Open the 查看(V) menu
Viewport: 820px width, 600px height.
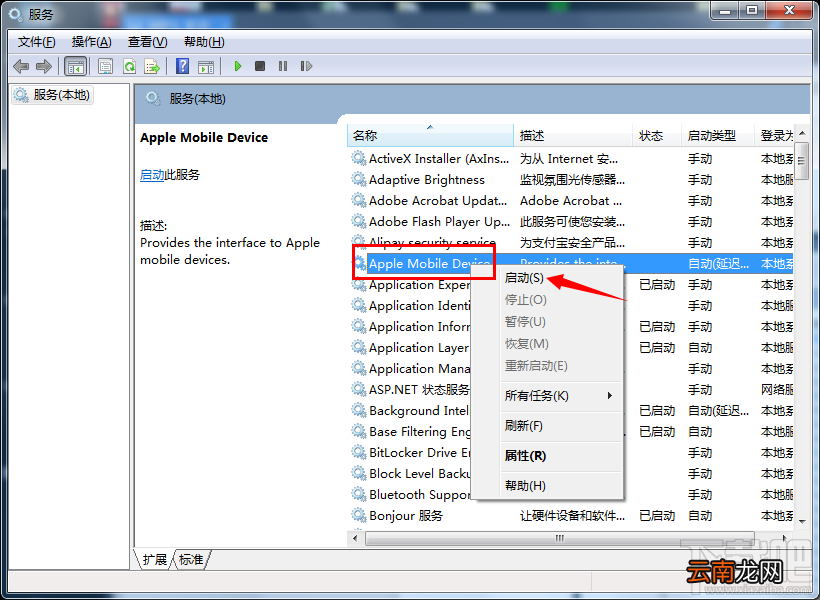pyautogui.click(x=147, y=42)
